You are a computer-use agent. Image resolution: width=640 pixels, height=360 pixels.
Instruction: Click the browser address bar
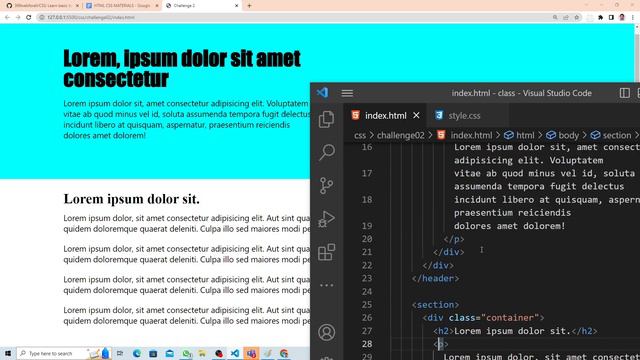(310, 17)
